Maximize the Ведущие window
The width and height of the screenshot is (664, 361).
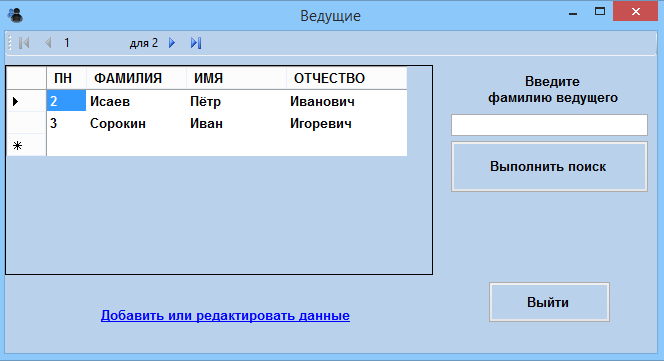[x=600, y=12]
